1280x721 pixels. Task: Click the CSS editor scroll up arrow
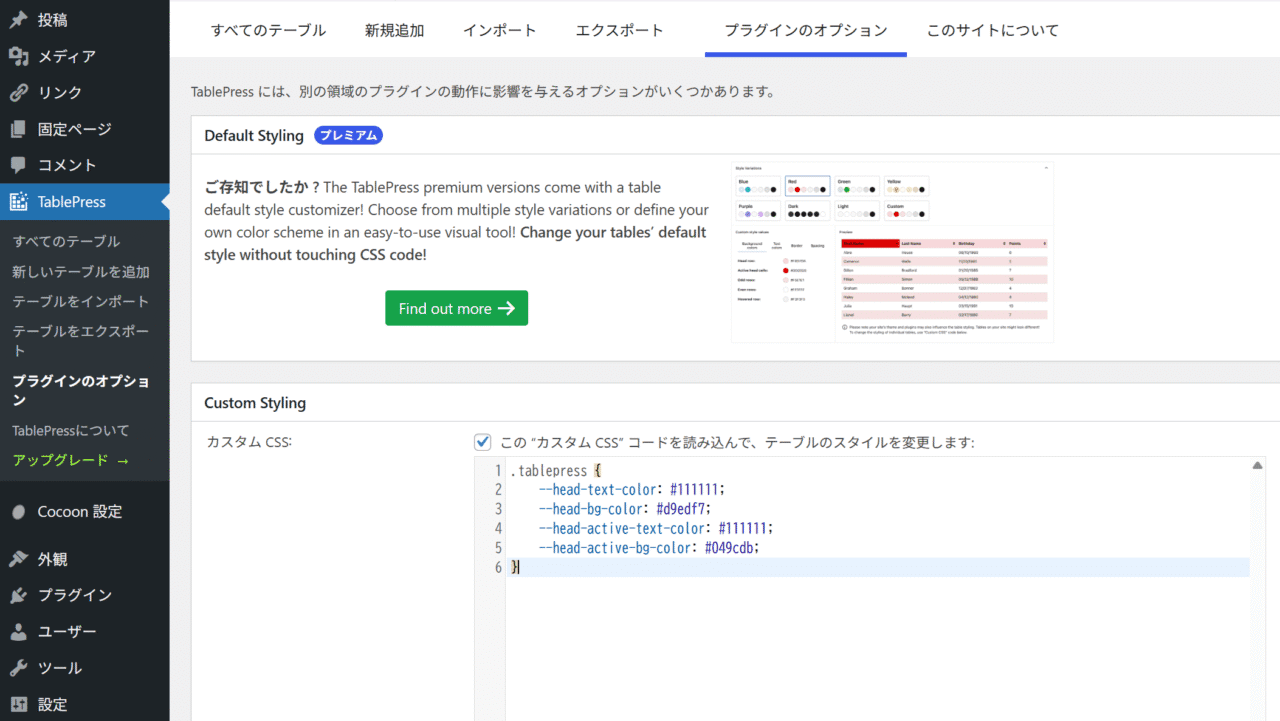(1258, 466)
